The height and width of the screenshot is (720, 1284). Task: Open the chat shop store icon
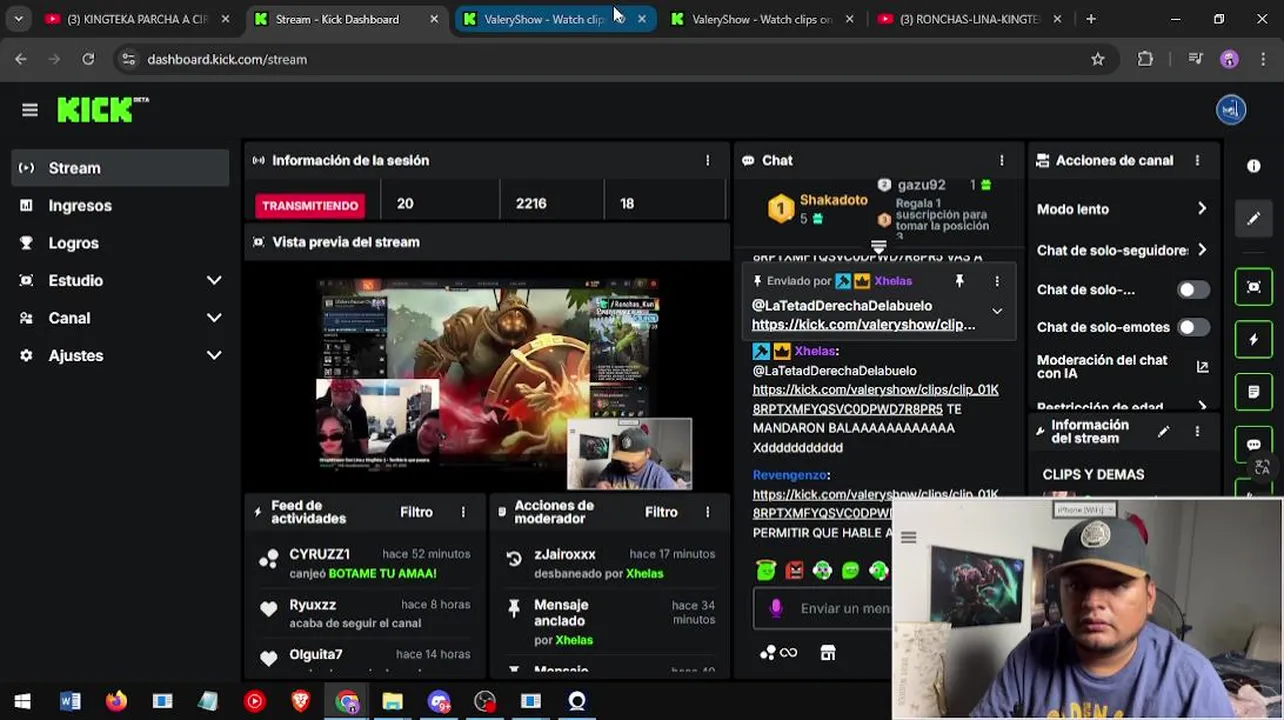828,653
